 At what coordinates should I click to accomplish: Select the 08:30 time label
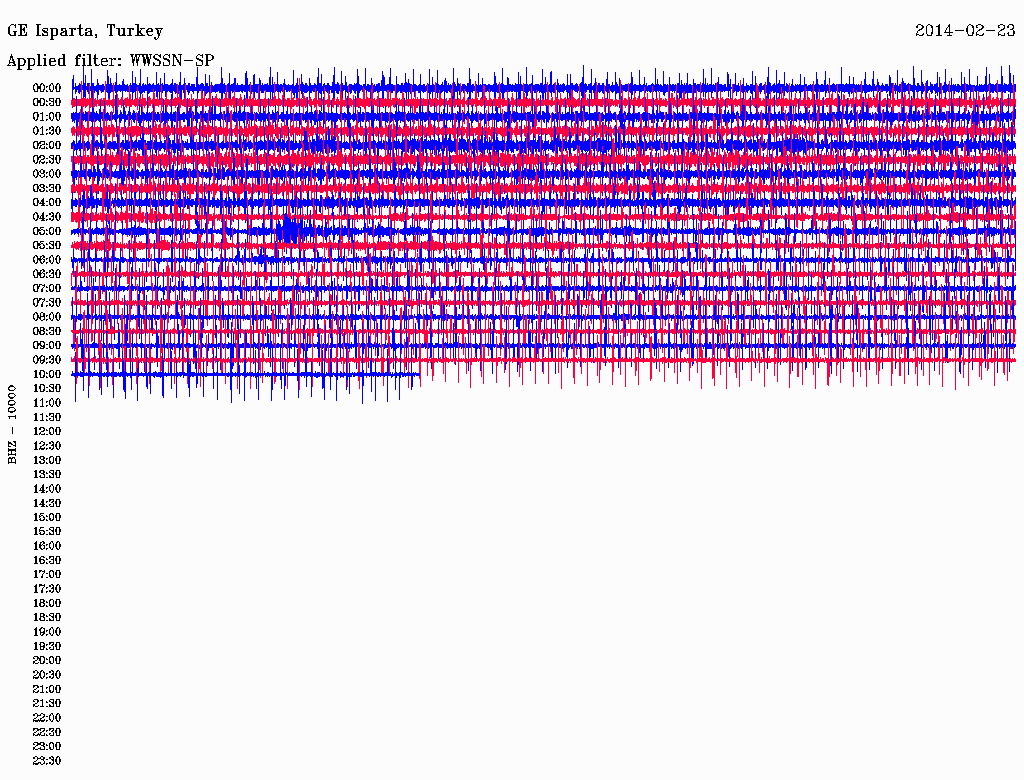pos(47,332)
